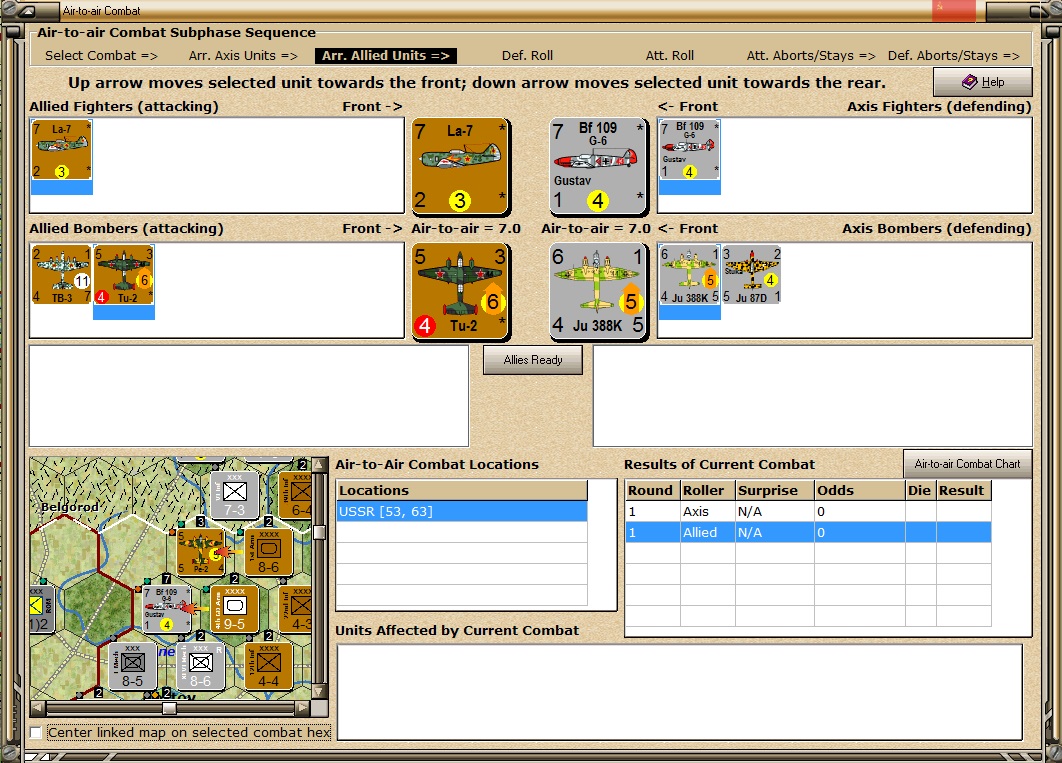This screenshot has width=1062, height=763.
Task: Click the Locations column header
Action: click(462, 490)
